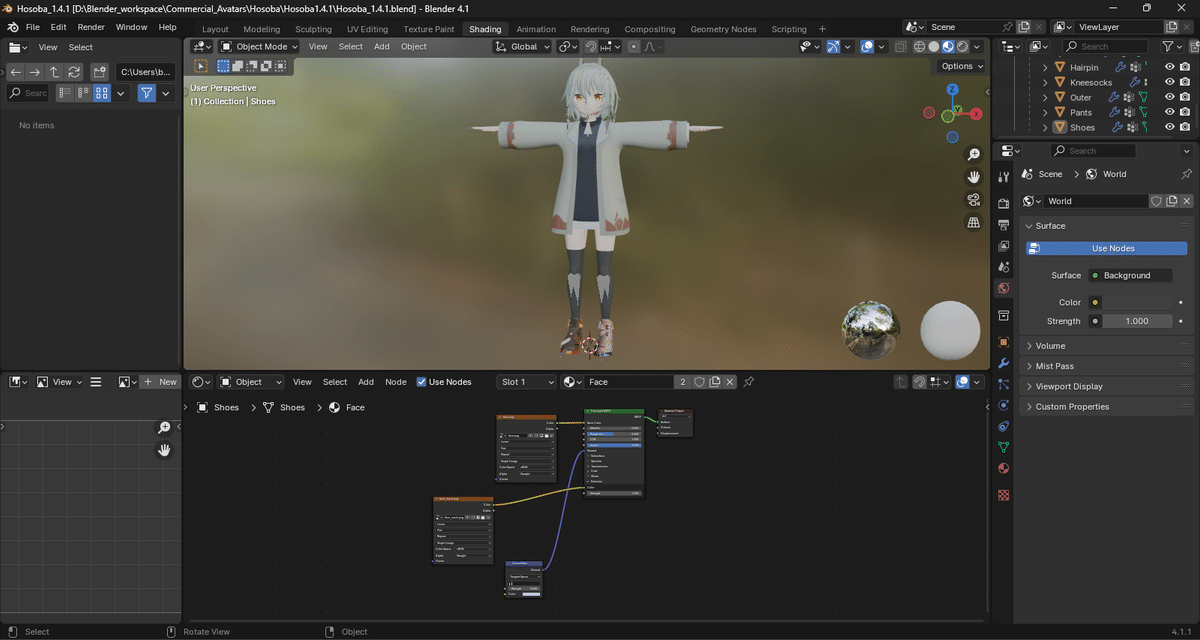Hide Kneesocks object in outliner
1200x640 pixels.
tap(1170, 82)
